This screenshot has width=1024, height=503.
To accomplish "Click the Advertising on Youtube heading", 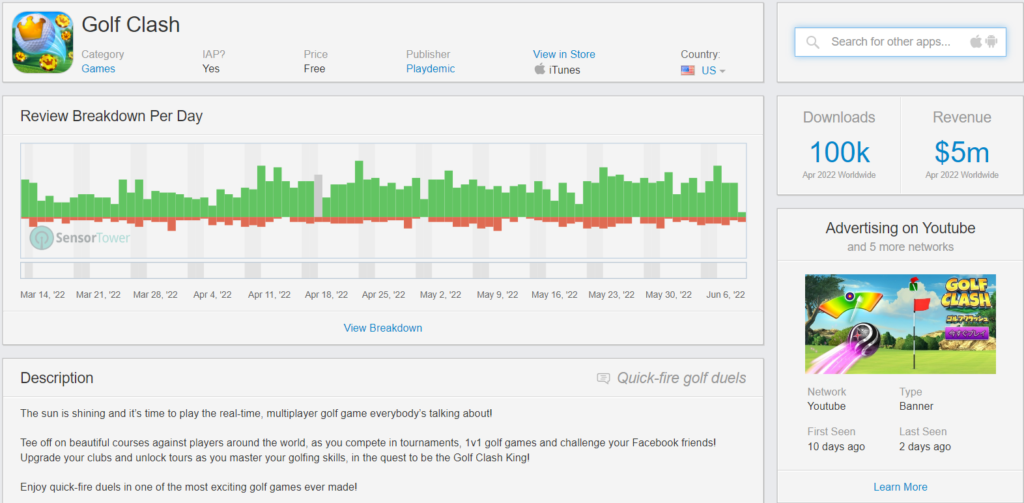I will coord(900,228).
